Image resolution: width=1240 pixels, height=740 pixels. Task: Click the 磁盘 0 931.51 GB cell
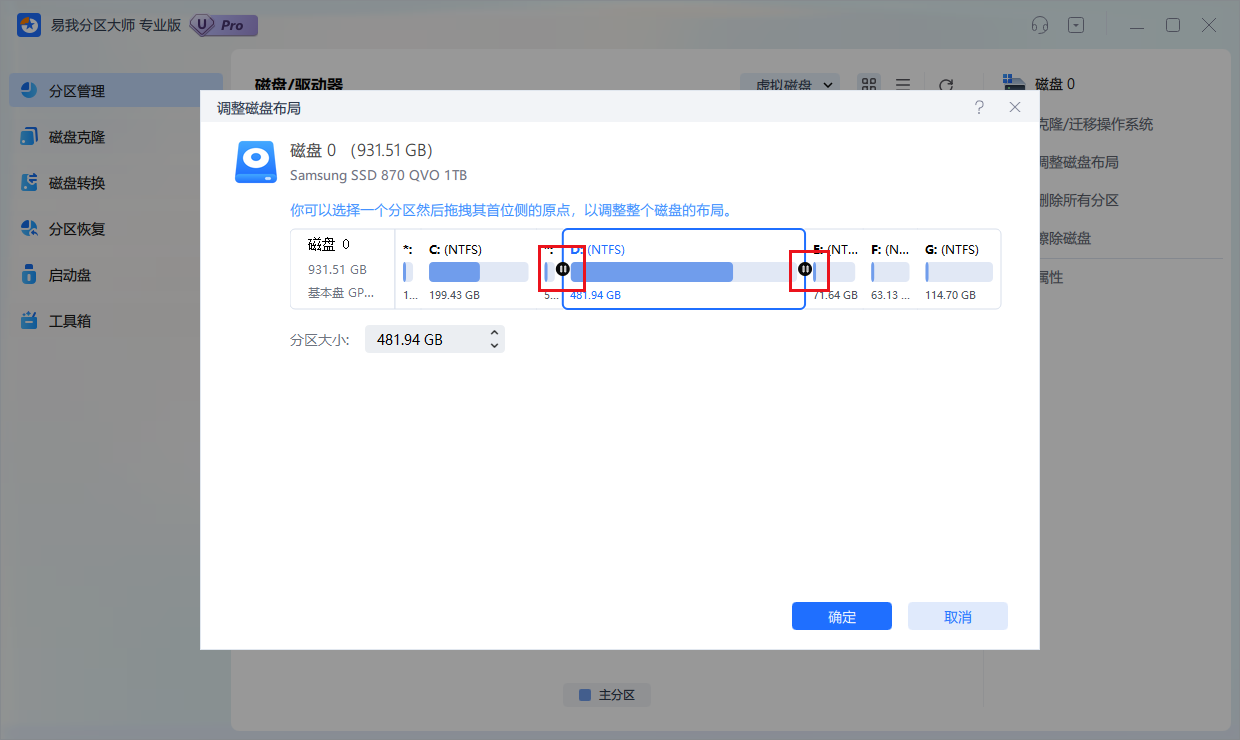click(x=343, y=269)
